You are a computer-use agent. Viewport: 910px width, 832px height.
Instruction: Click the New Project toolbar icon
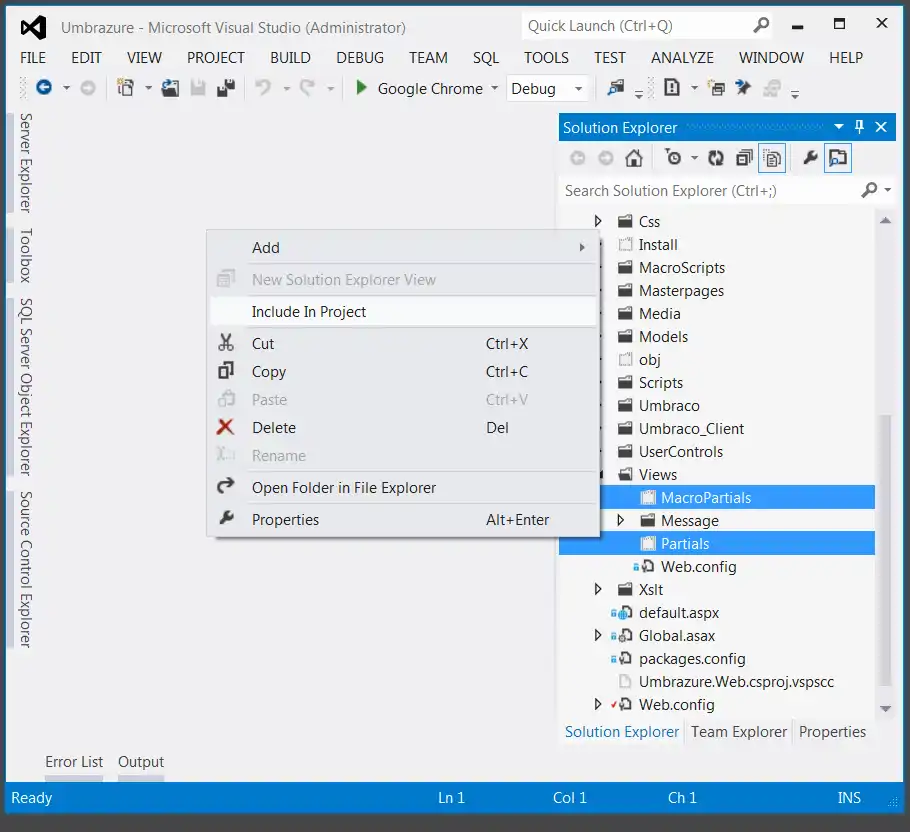tap(125, 88)
